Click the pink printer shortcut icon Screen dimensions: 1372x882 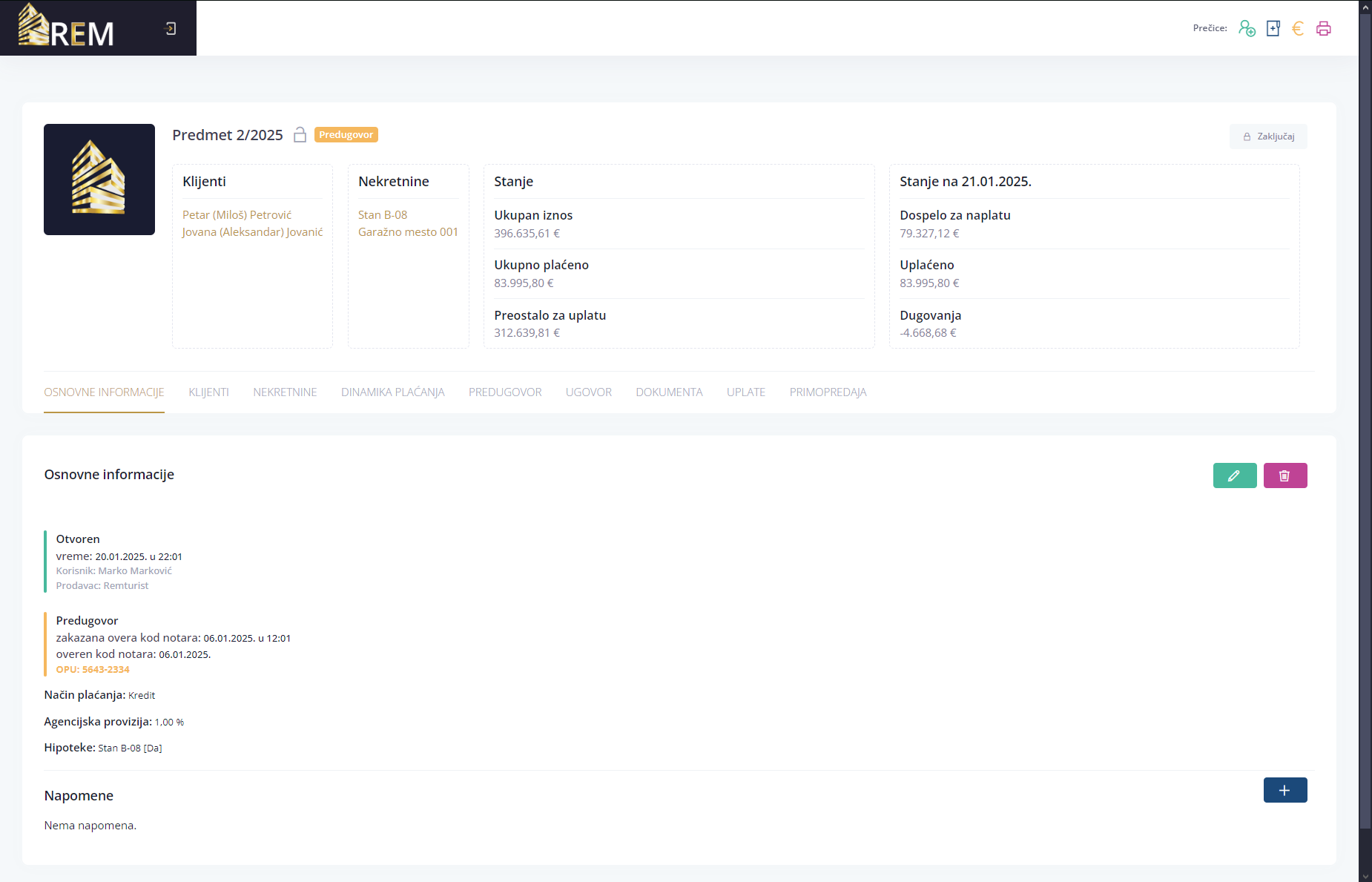click(1324, 29)
